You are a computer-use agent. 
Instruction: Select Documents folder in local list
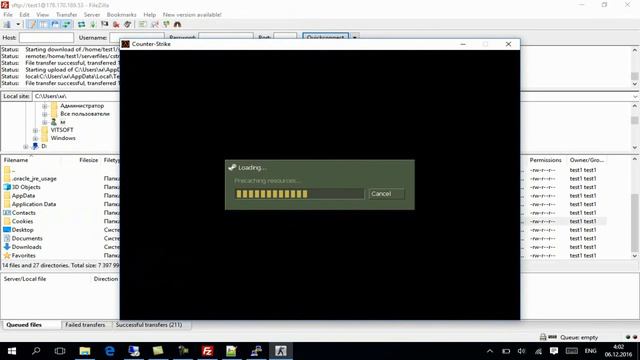tap(27, 238)
